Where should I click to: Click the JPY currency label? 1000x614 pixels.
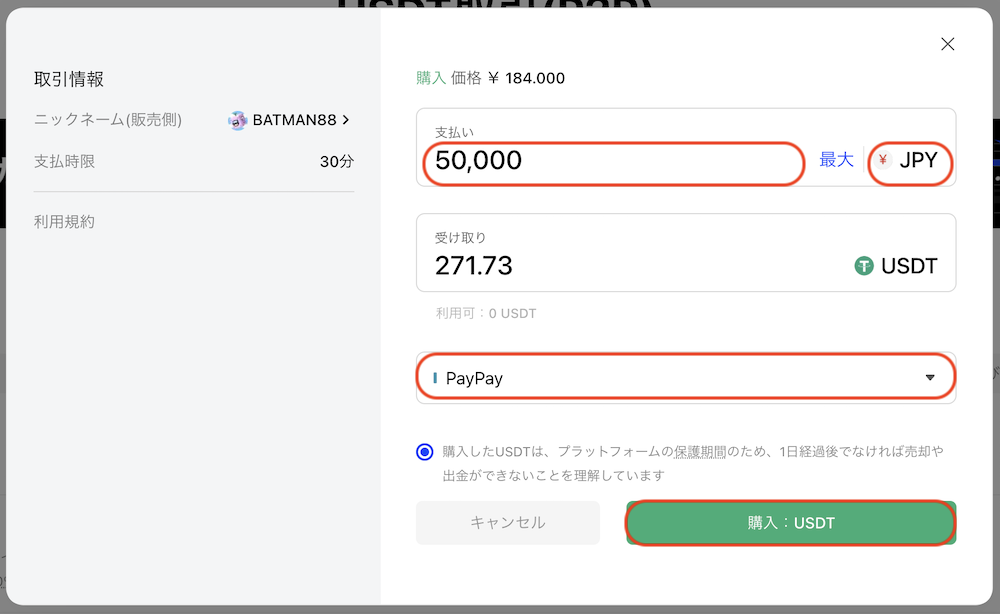(918, 160)
